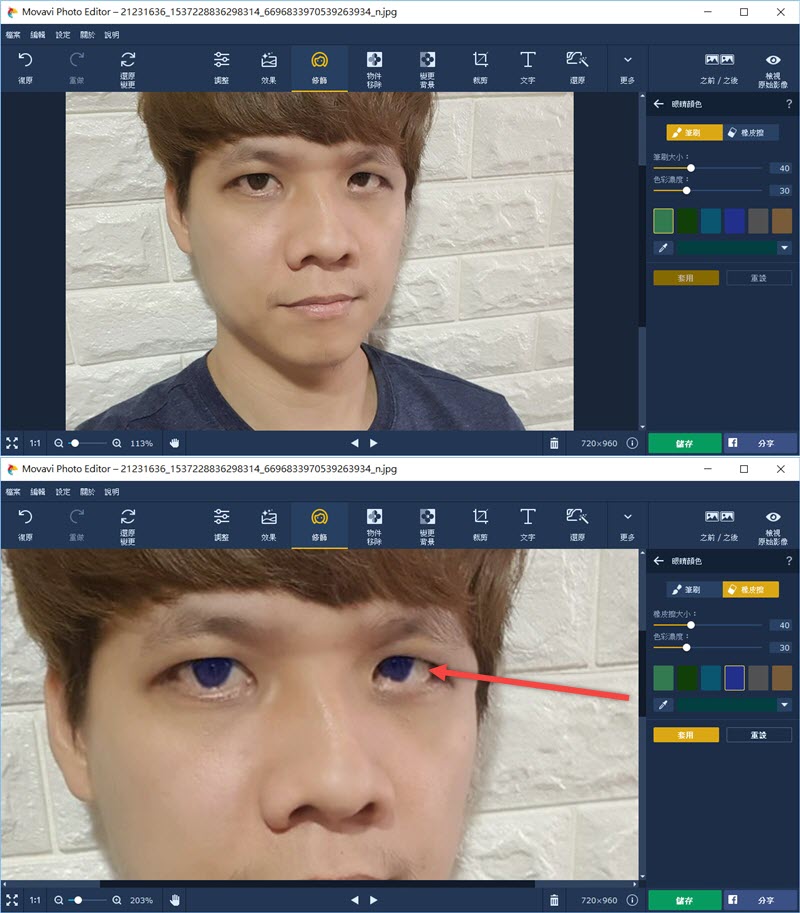Open the File (檔案) menu in top window

(13, 35)
